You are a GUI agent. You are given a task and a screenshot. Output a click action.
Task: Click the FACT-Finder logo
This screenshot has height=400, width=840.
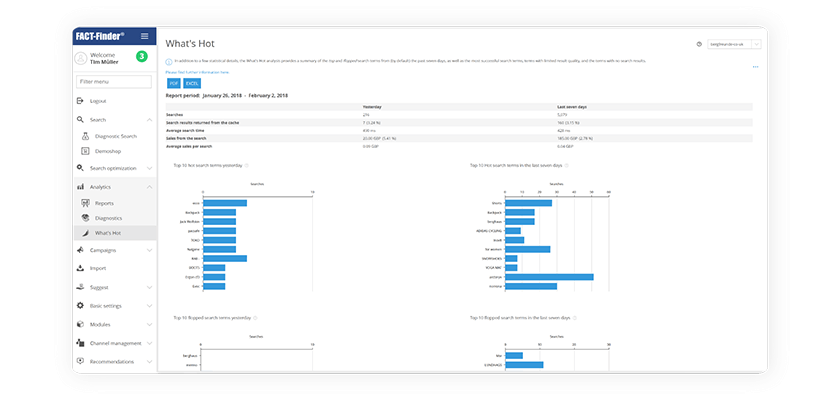coord(100,36)
